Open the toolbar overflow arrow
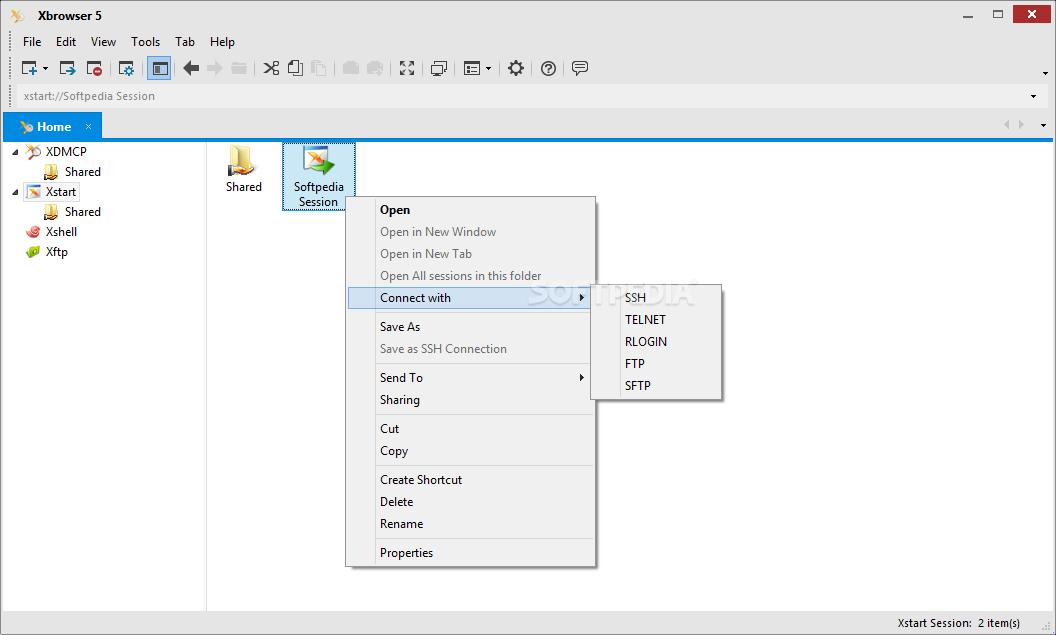This screenshot has width=1056, height=635. [1045, 73]
